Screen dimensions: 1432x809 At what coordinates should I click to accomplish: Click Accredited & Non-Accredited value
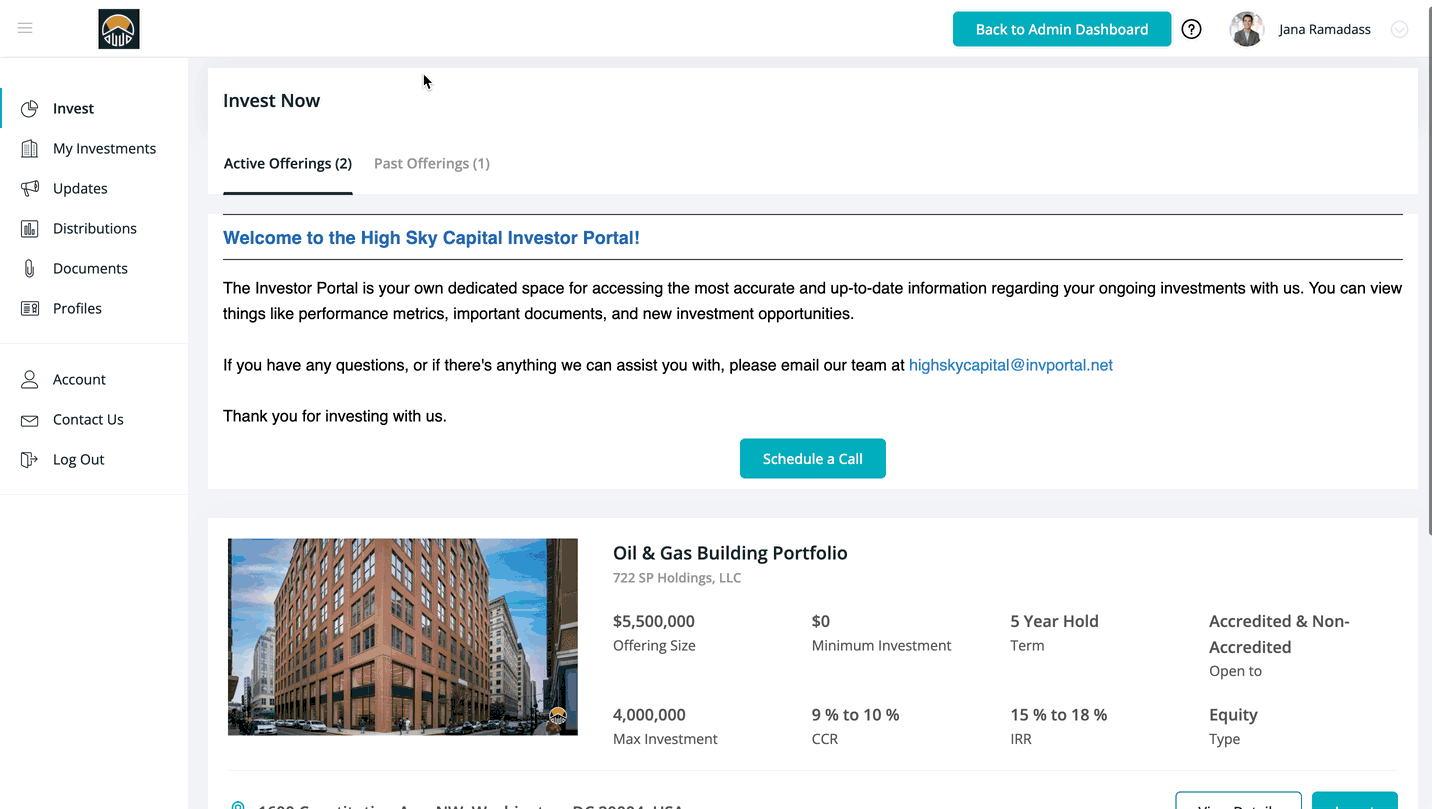pyautogui.click(x=1279, y=634)
